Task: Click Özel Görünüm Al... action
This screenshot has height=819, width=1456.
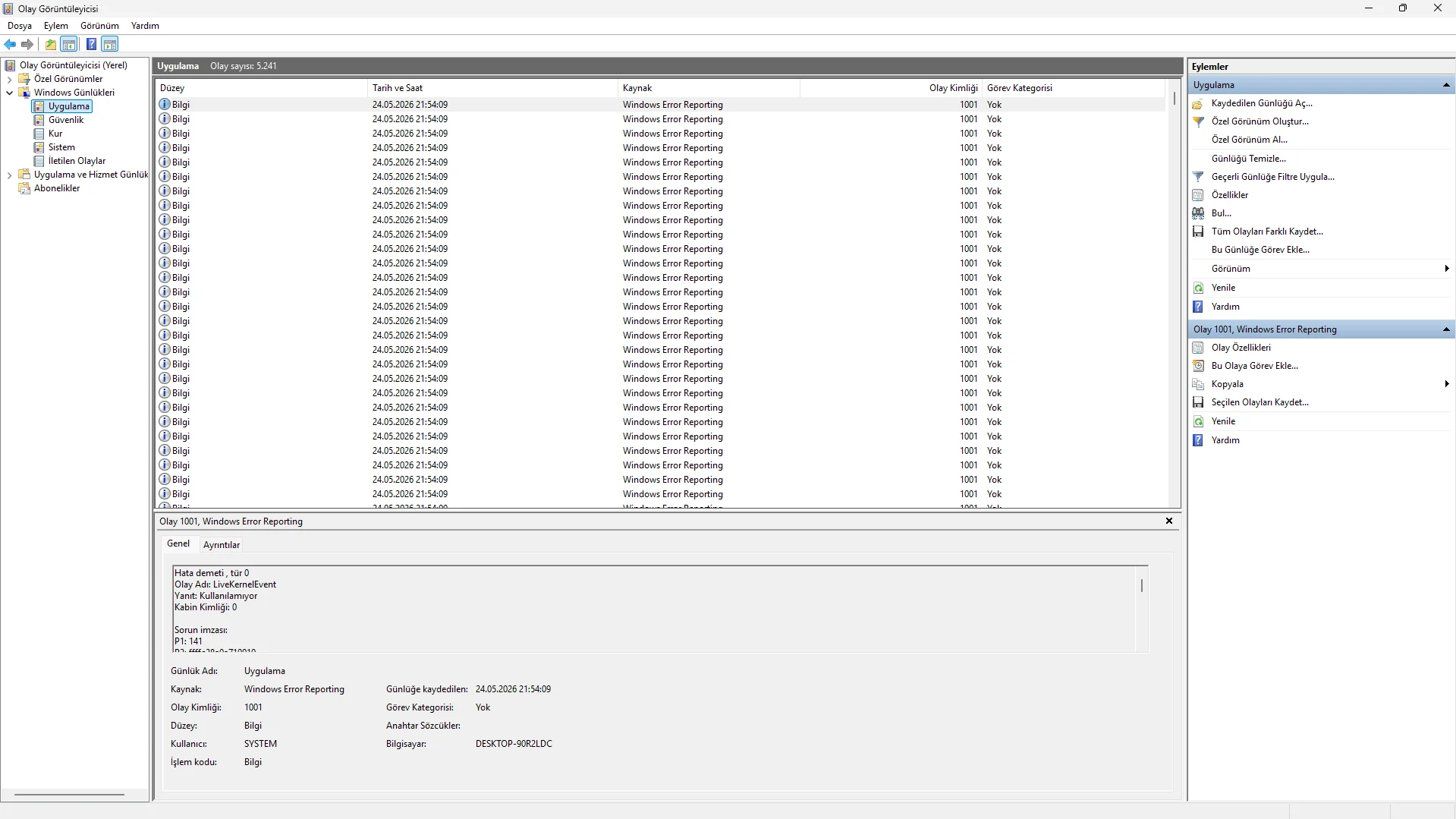Action: [1249, 140]
